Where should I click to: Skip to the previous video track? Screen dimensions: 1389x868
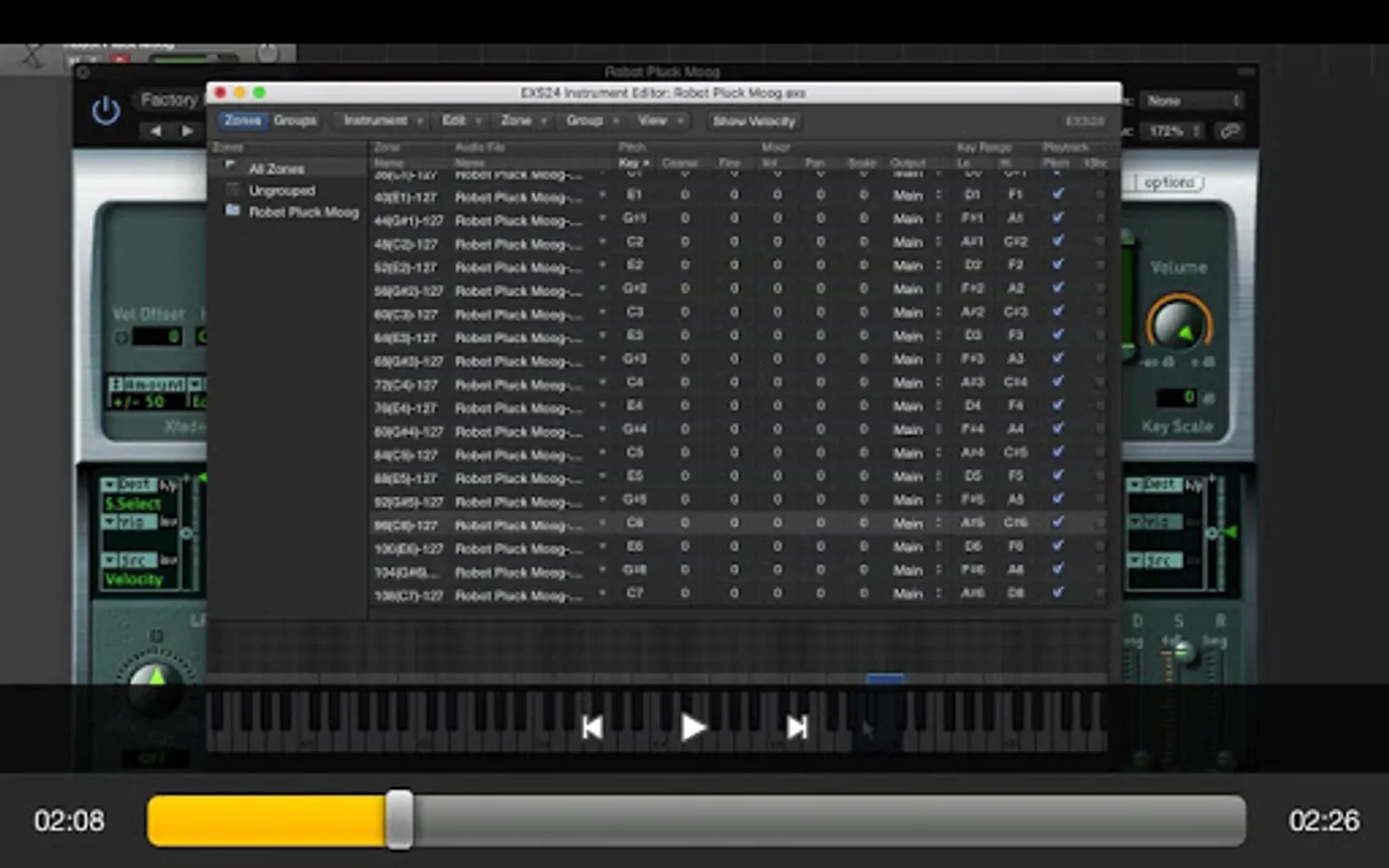pyautogui.click(x=592, y=727)
